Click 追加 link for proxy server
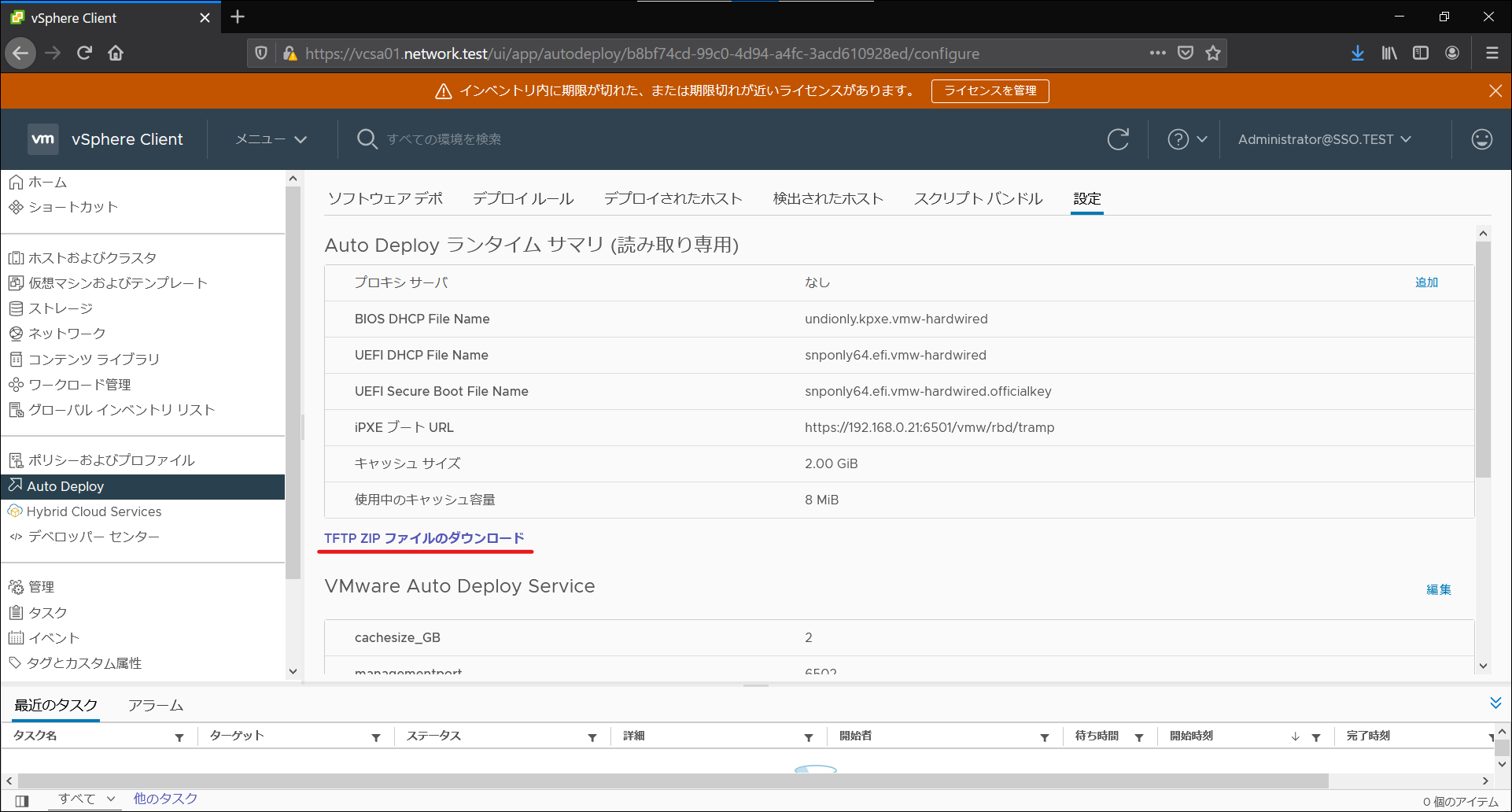 point(1426,282)
